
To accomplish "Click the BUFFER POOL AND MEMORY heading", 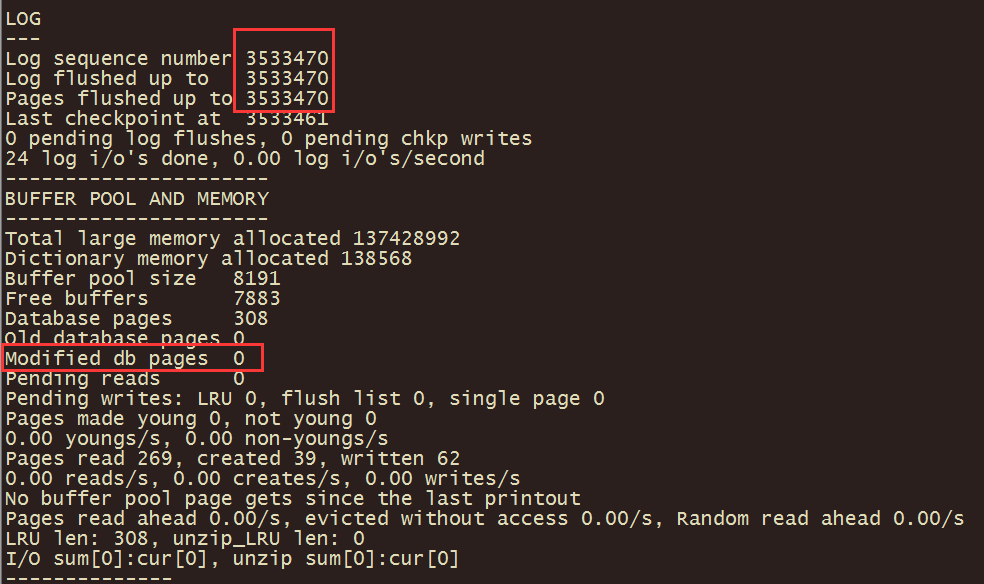I will [x=137, y=199].
